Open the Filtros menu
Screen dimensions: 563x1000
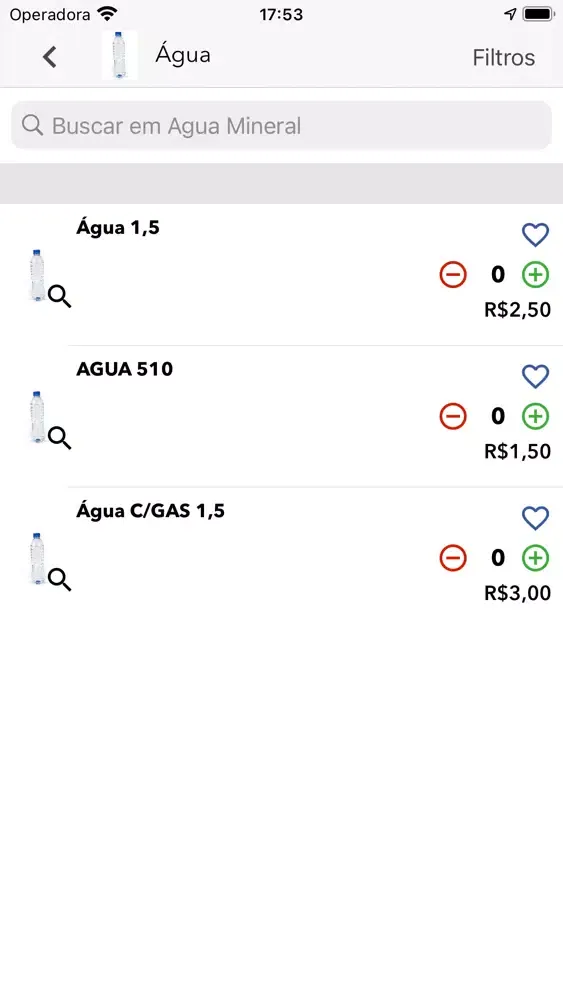pos(503,57)
